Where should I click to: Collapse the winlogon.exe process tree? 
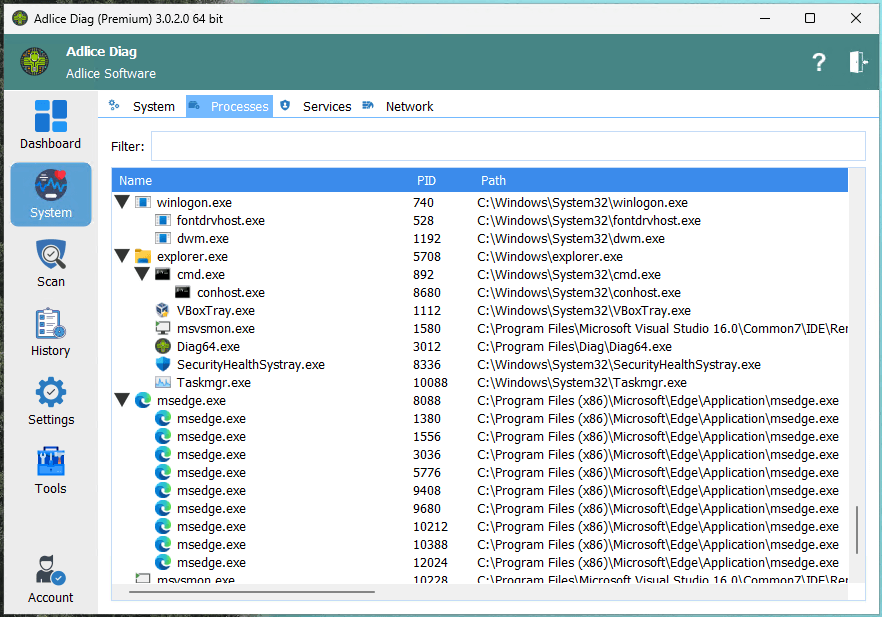coord(123,203)
